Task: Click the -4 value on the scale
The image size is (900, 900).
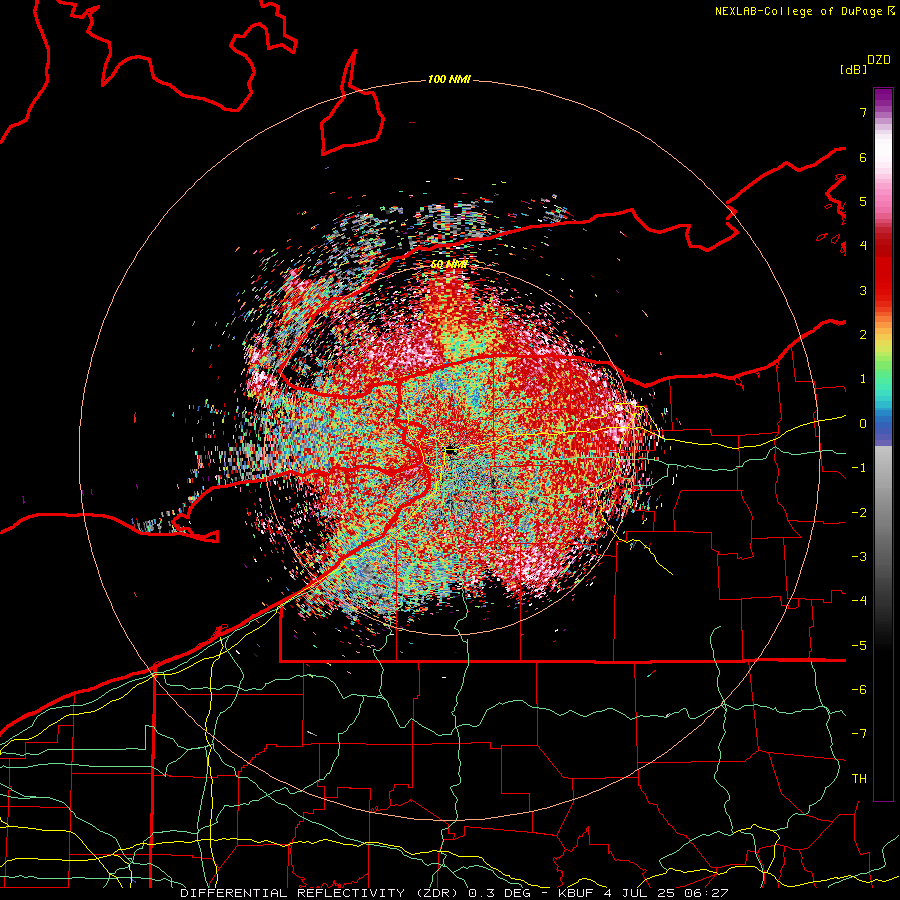Action: point(859,601)
